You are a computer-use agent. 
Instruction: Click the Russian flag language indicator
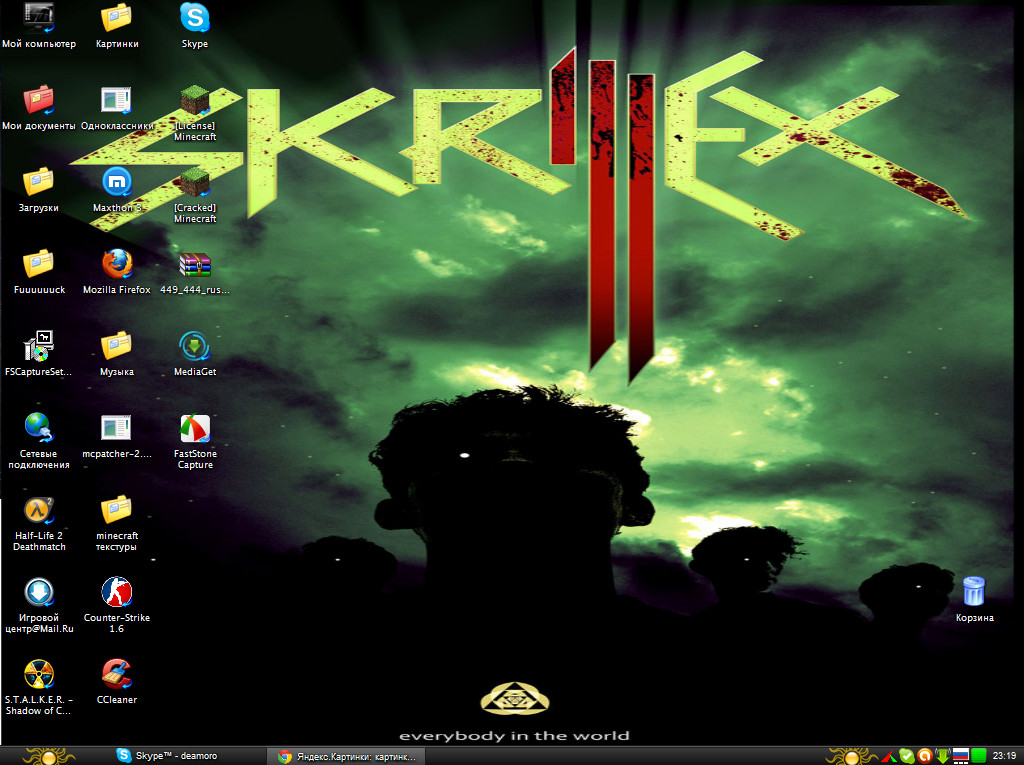pyautogui.click(x=960, y=757)
